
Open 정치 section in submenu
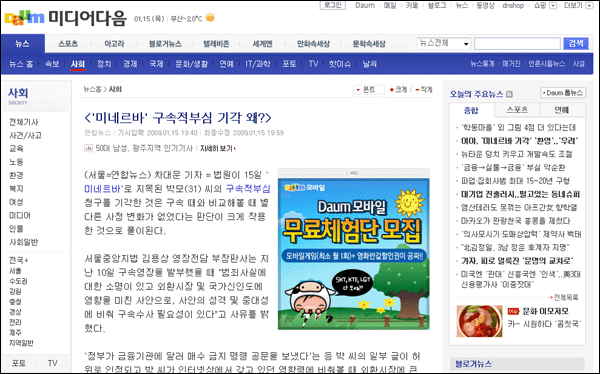[x=104, y=64]
